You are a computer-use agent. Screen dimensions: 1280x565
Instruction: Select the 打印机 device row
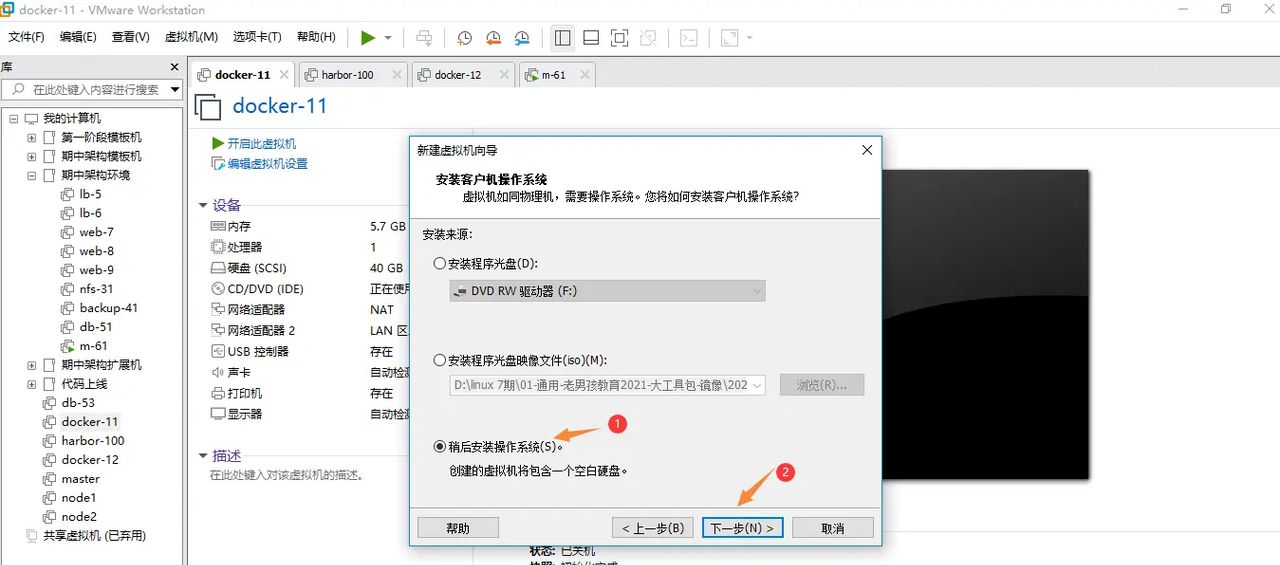coord(308,393)
